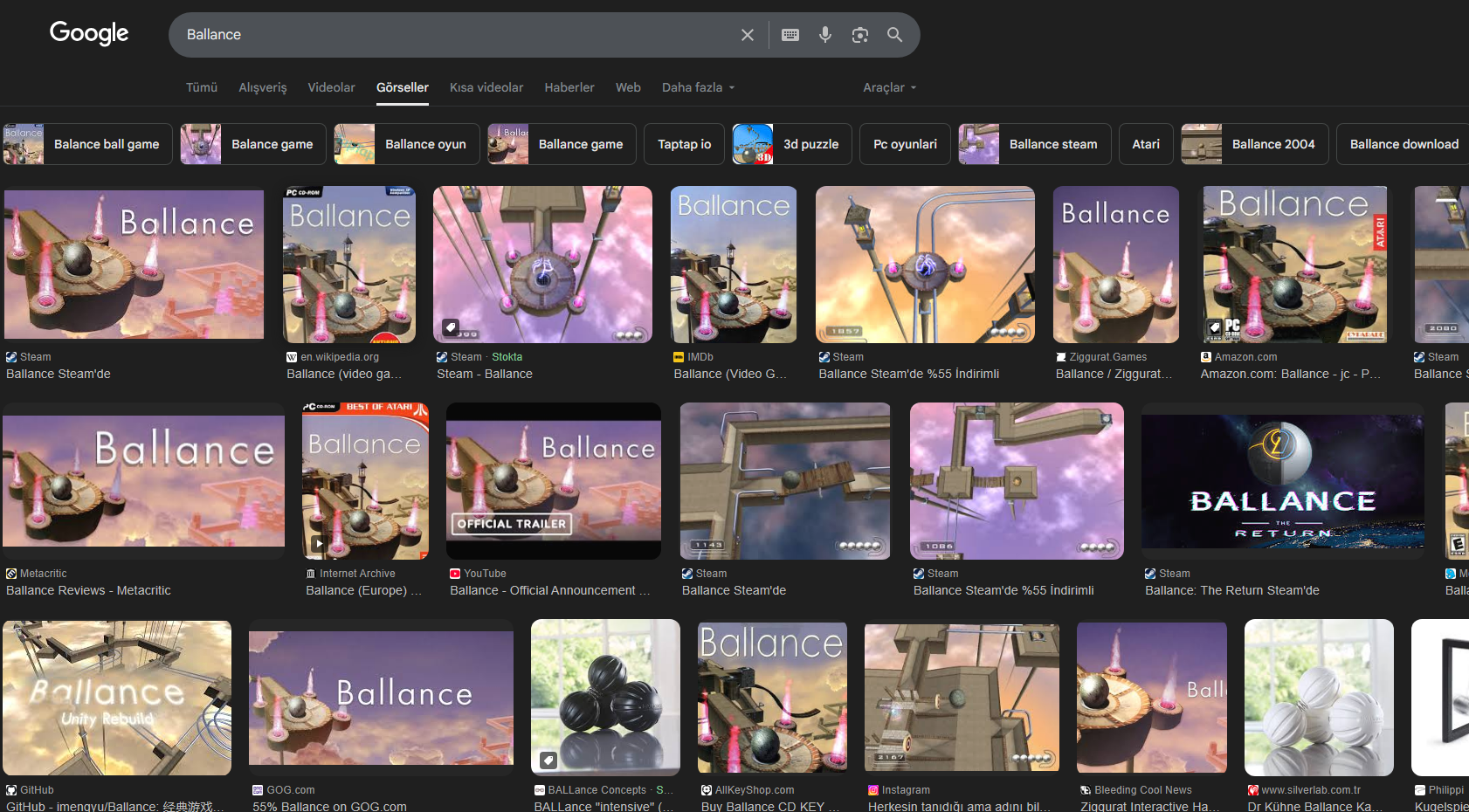This screenshot has width=1469, height=812.
Task: Open the Bleeding Cool News thumbnail
Action: (1152, 698)
